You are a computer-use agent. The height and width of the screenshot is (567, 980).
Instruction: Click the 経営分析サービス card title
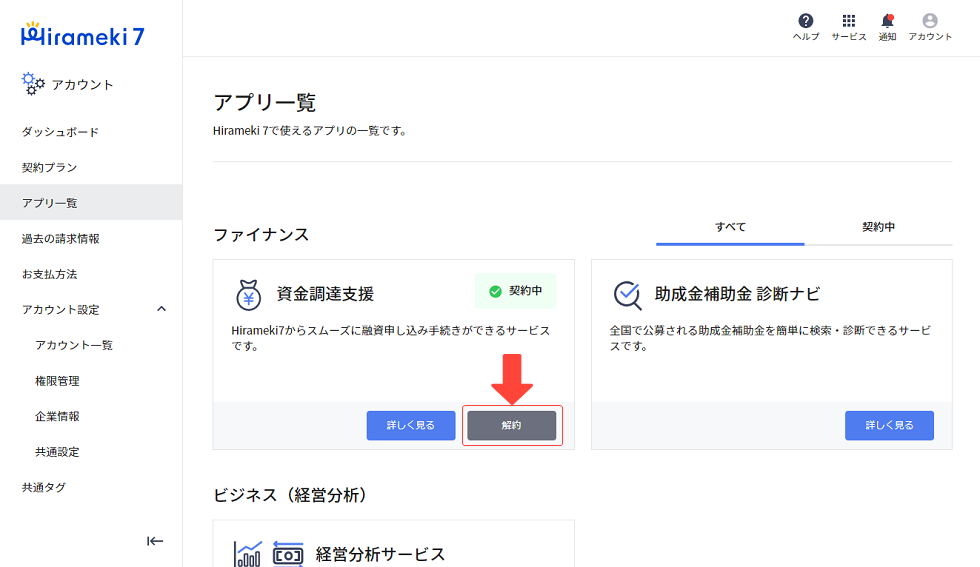coord(381,554)
